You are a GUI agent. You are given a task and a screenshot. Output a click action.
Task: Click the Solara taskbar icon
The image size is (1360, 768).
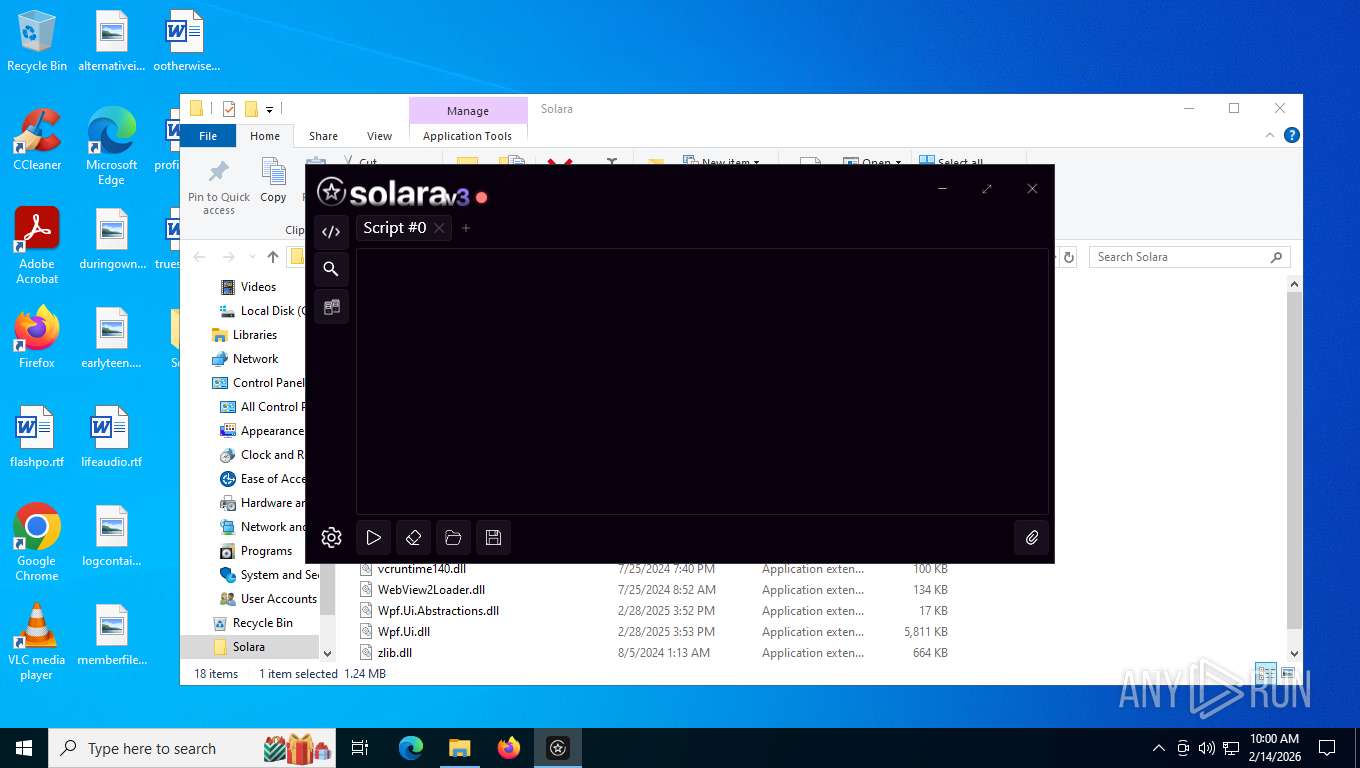(x=558, y=748)
